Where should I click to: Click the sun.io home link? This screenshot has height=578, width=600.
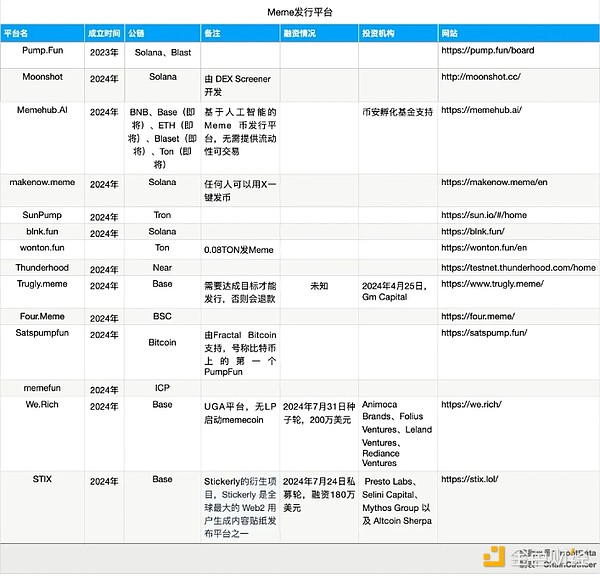click(x=484, y=215)
